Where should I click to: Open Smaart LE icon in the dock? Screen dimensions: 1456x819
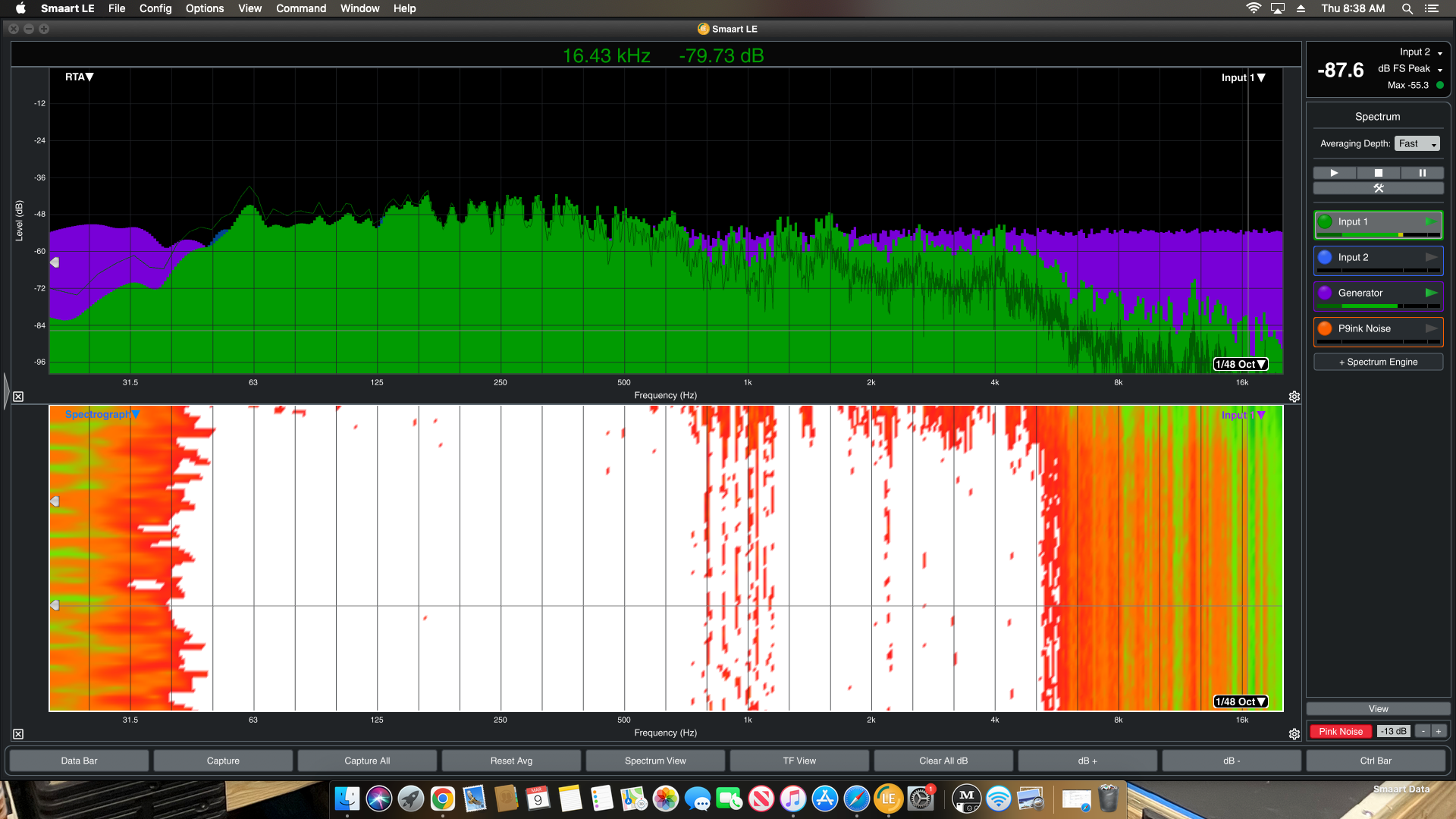pos(889,799)
